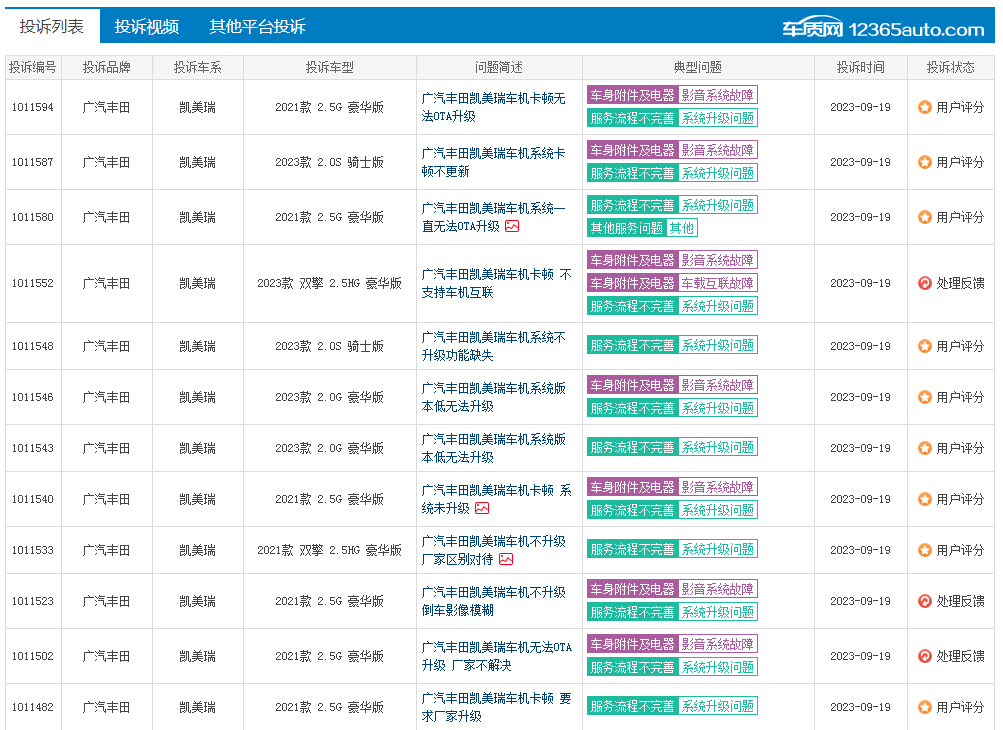Viewport: 1003px width, 730px height.
Task: Click processing feedback icon for complaint 1011502
Action: [x=924, y=656]
